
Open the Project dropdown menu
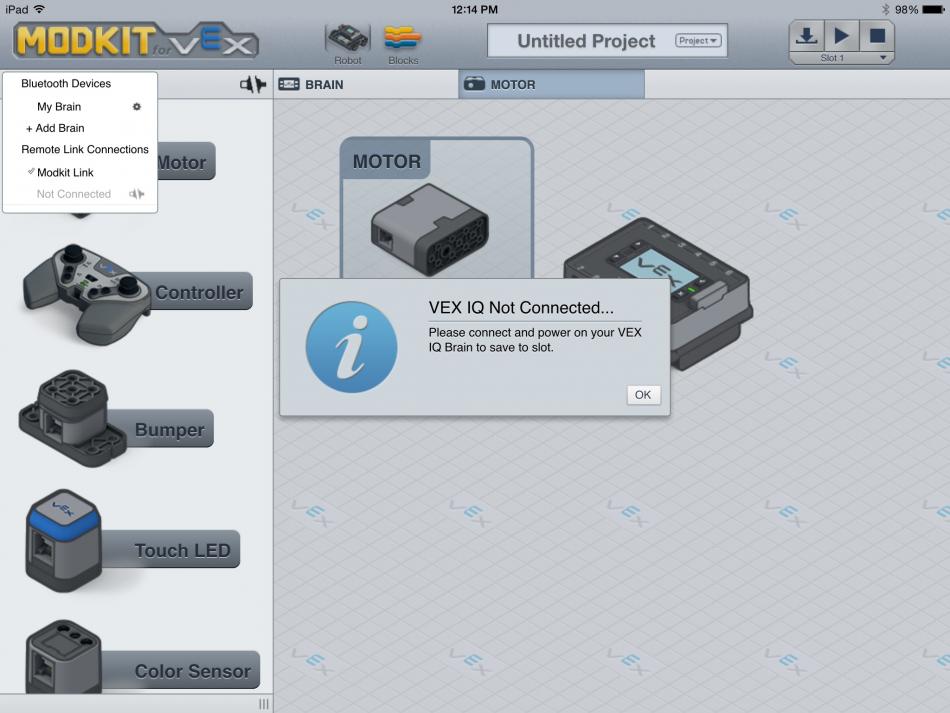click(x=697, y=41)
